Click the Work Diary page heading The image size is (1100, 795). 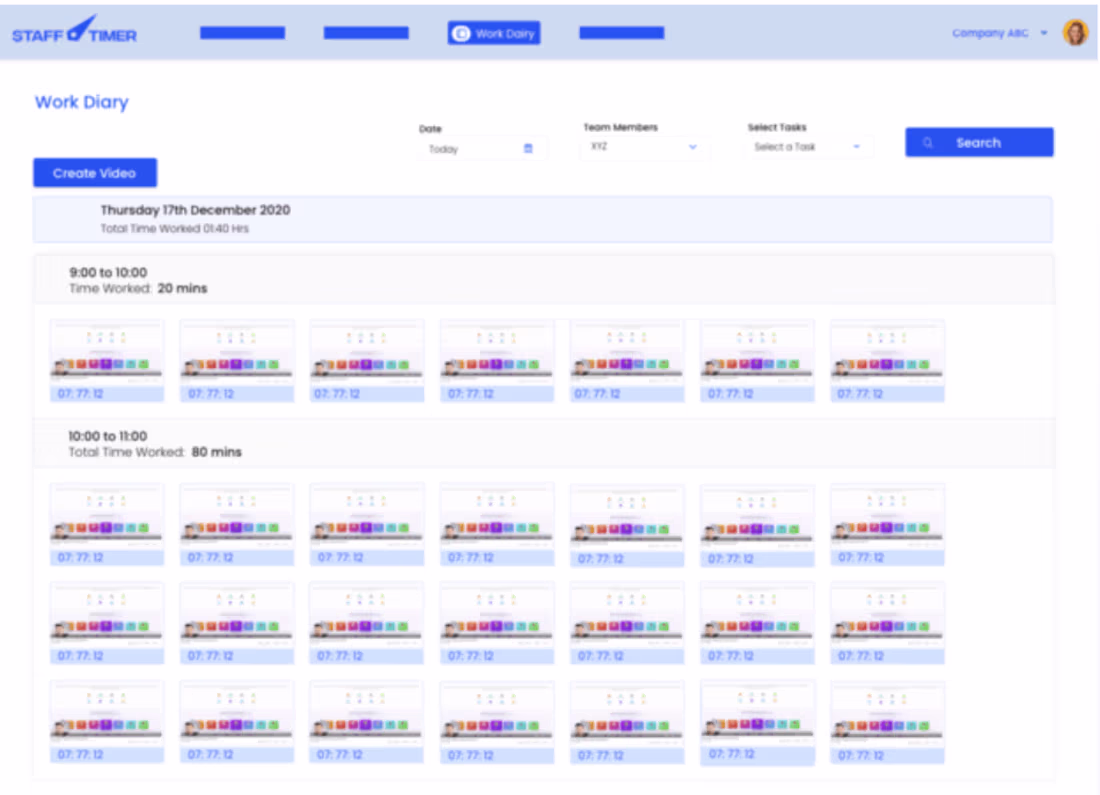82,102
